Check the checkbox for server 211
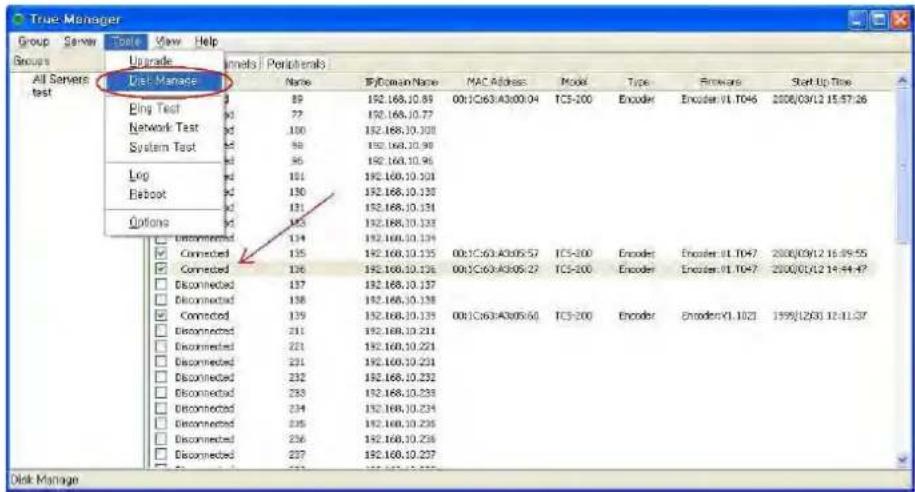915x492 pixels. [161, 330]
